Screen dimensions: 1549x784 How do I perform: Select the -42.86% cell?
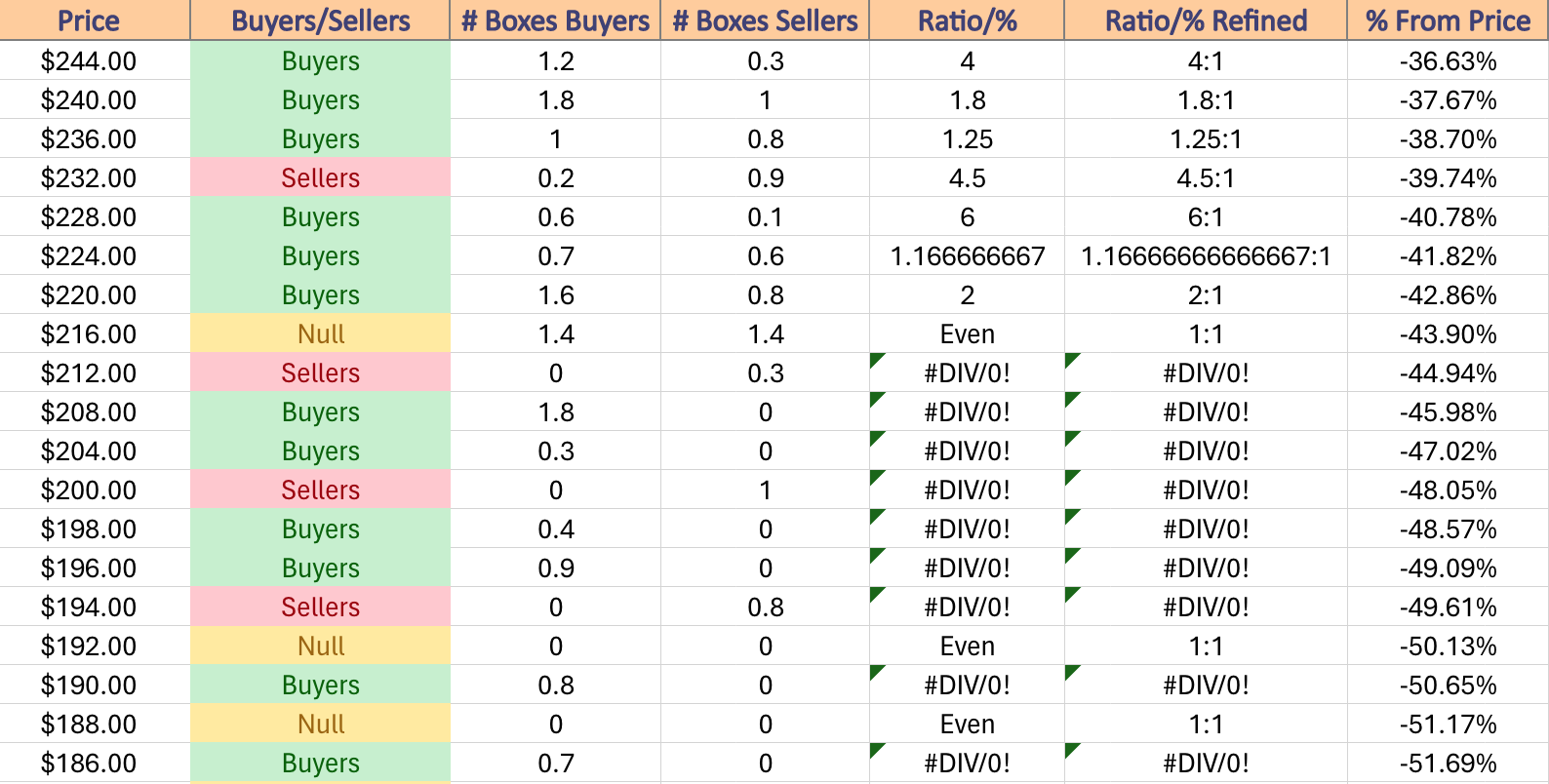[x=1449, y=294]
